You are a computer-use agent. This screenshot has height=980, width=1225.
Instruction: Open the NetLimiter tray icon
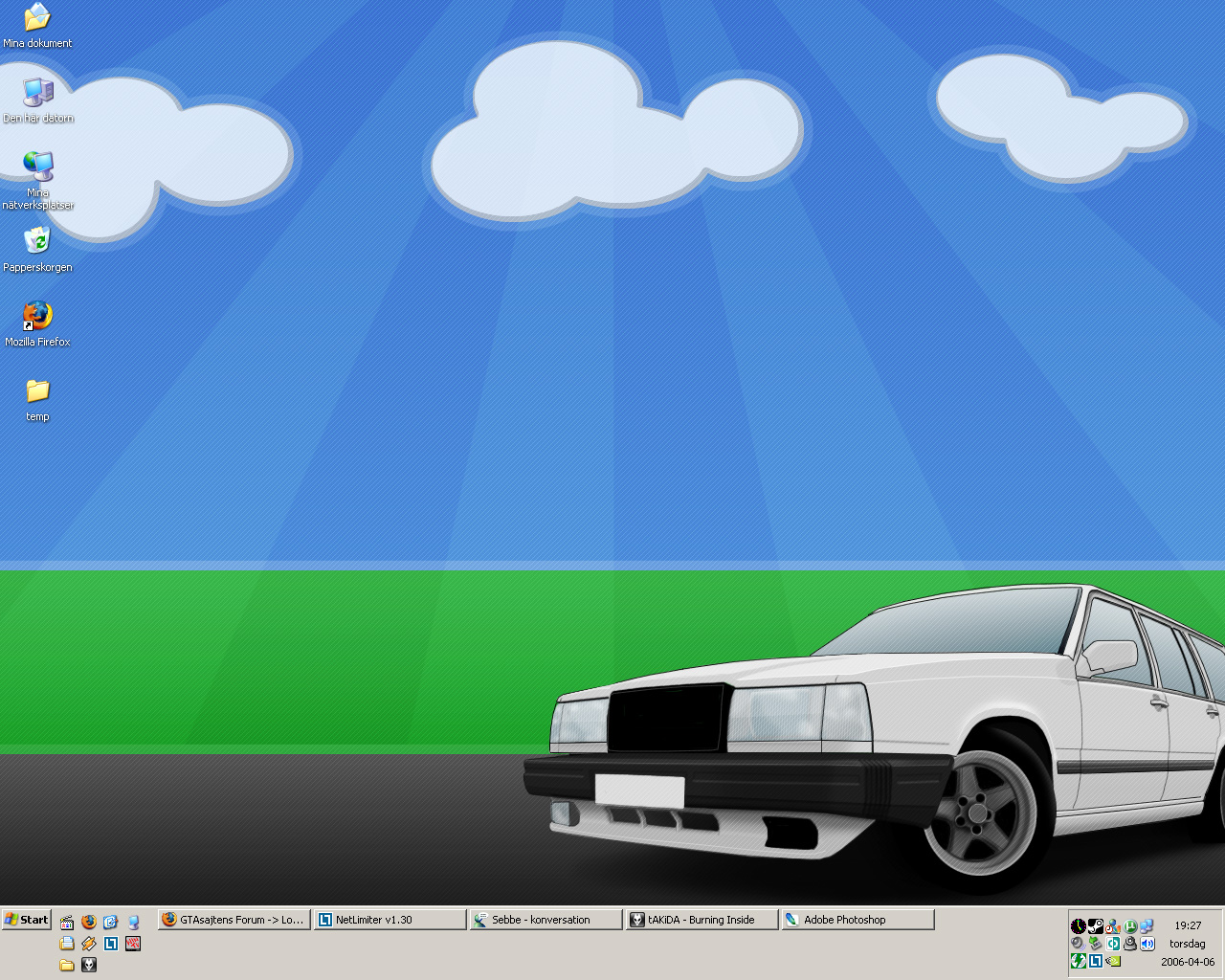[x=1096, y=961]
